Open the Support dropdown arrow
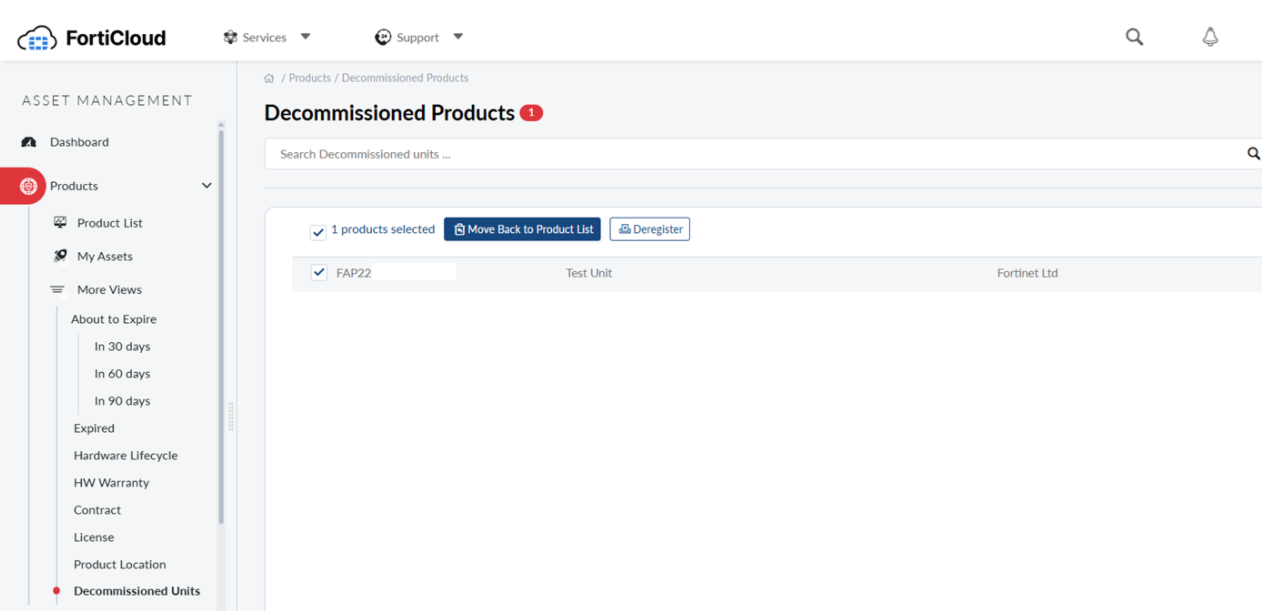 pos(458,37)
